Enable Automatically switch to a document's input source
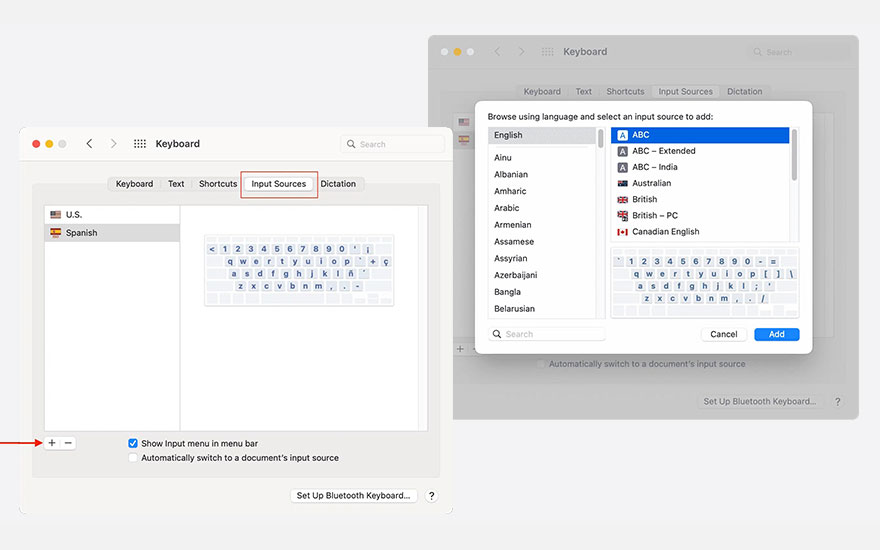 (x=133, y=458)
